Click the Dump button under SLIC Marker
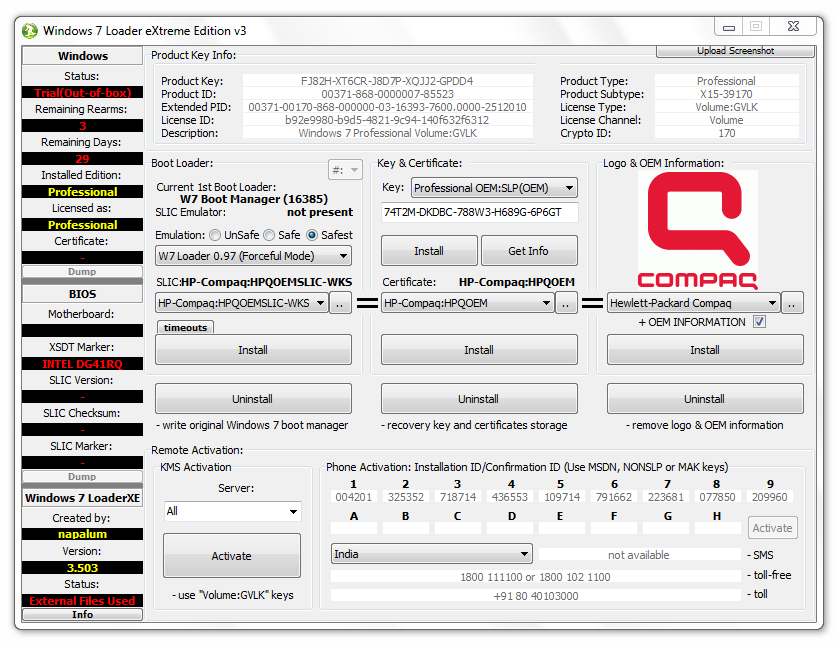Viewport: 837px width, 648px height. tap(82, 476)
